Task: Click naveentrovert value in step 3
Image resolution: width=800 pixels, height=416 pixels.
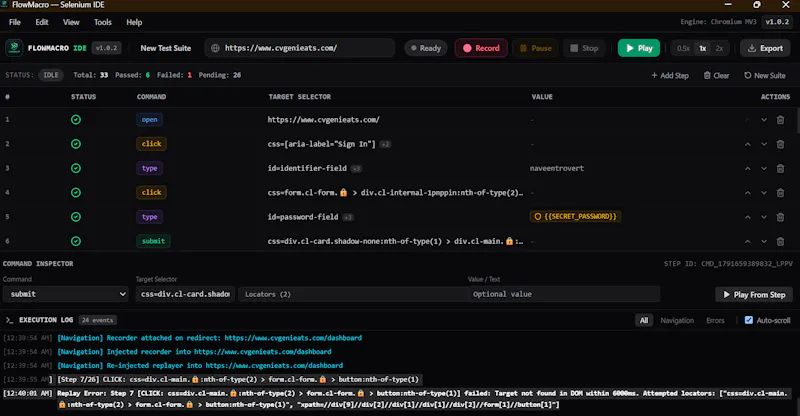Action: (557, 168)
